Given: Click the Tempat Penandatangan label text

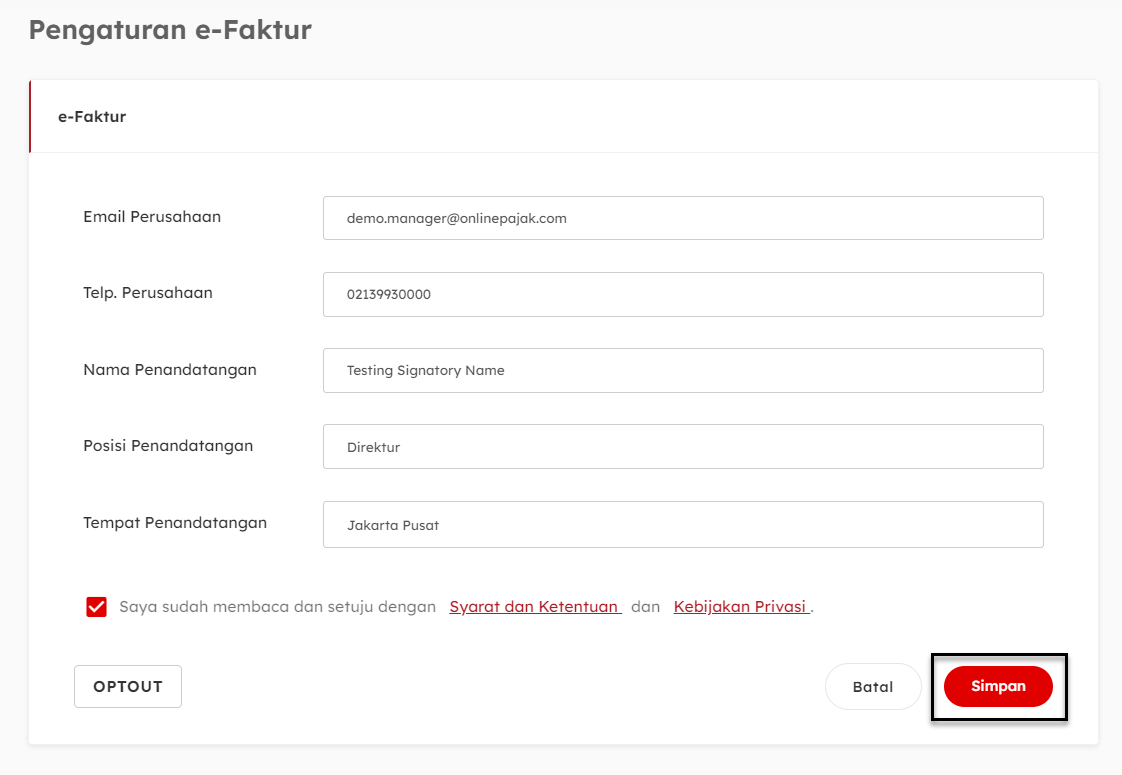Looking at the screenshot, I should coord(175,523).
